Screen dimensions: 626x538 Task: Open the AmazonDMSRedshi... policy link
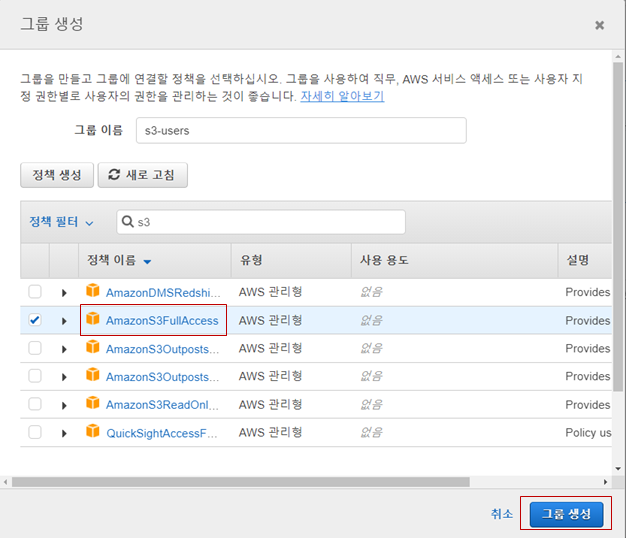click(163, 293)
